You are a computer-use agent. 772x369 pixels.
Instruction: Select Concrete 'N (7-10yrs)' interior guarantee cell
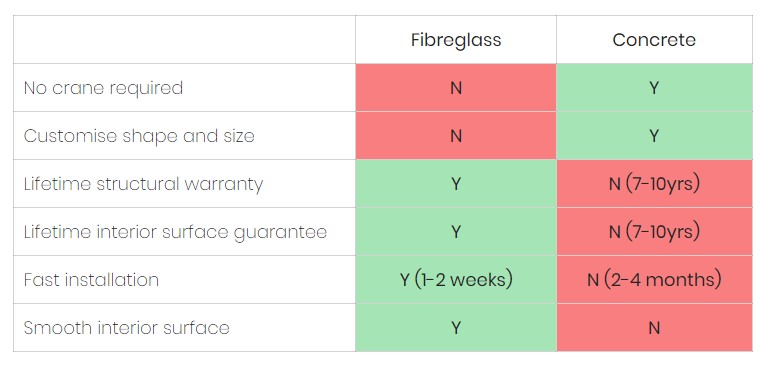(654, 232)
